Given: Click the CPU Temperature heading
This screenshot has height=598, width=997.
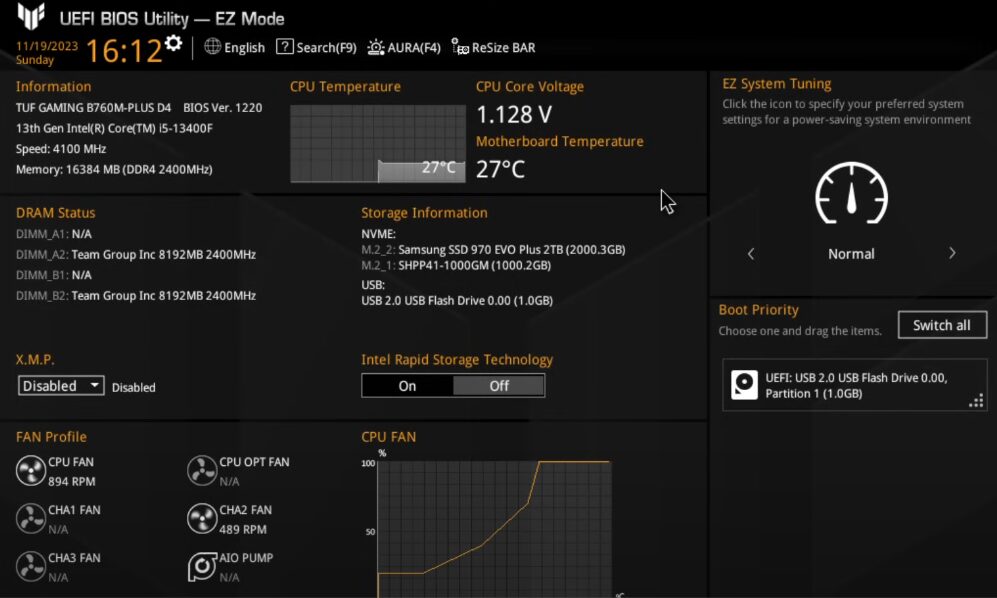Looking at the screenshot, I should click(x=346, y=87).
